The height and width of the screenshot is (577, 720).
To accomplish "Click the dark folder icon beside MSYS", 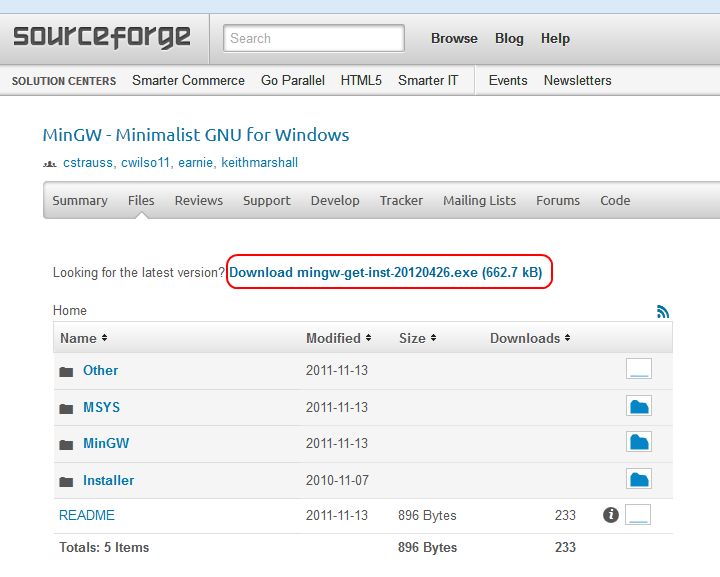I will click(66, 408).
